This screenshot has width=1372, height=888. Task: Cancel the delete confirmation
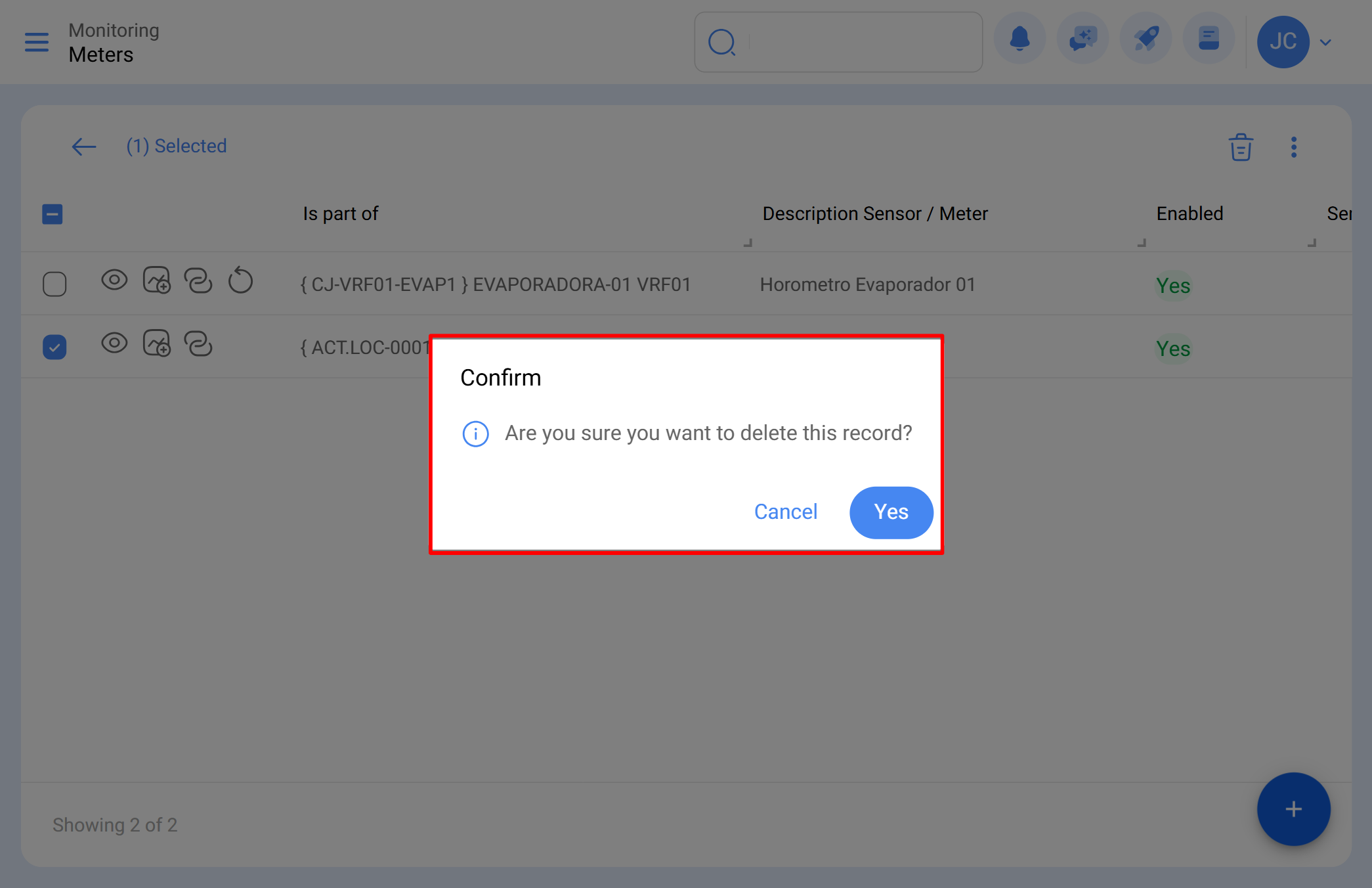pos(785,512)
